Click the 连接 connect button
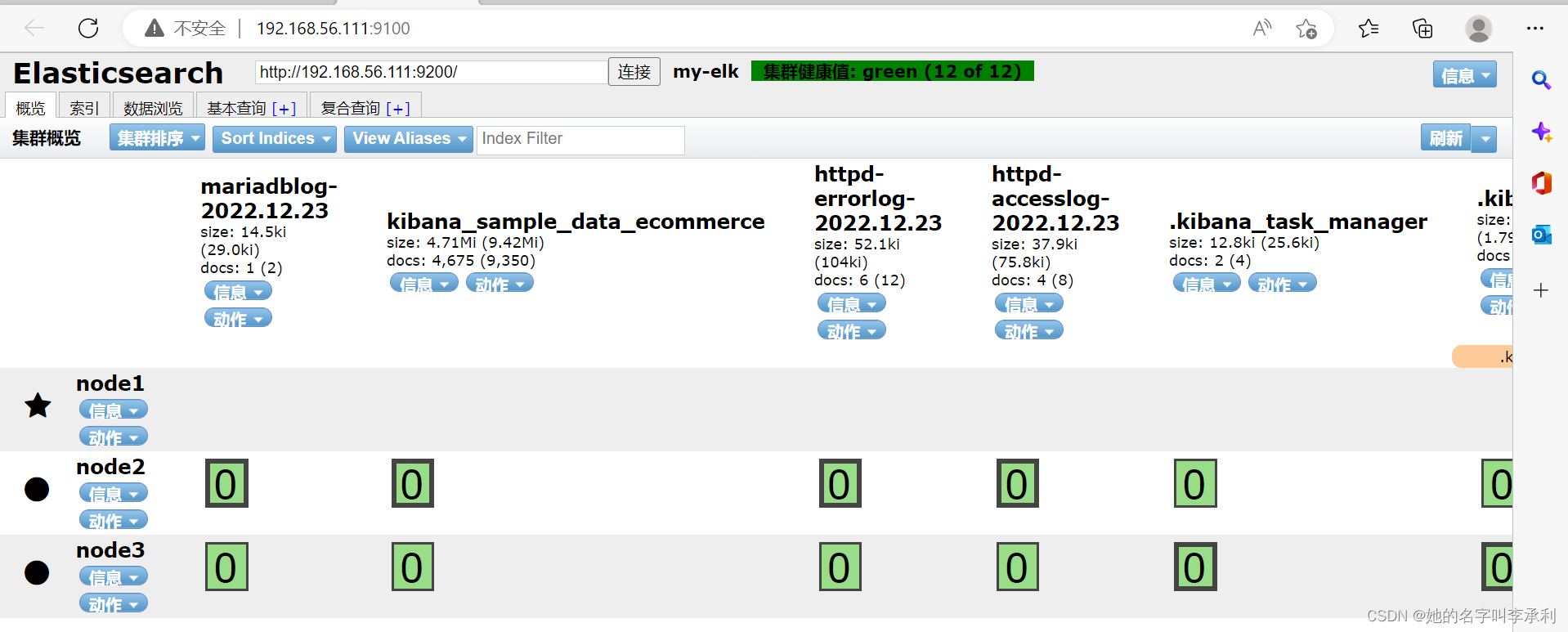The height and width of the screenshot is (632, 1568). [634, 72]
